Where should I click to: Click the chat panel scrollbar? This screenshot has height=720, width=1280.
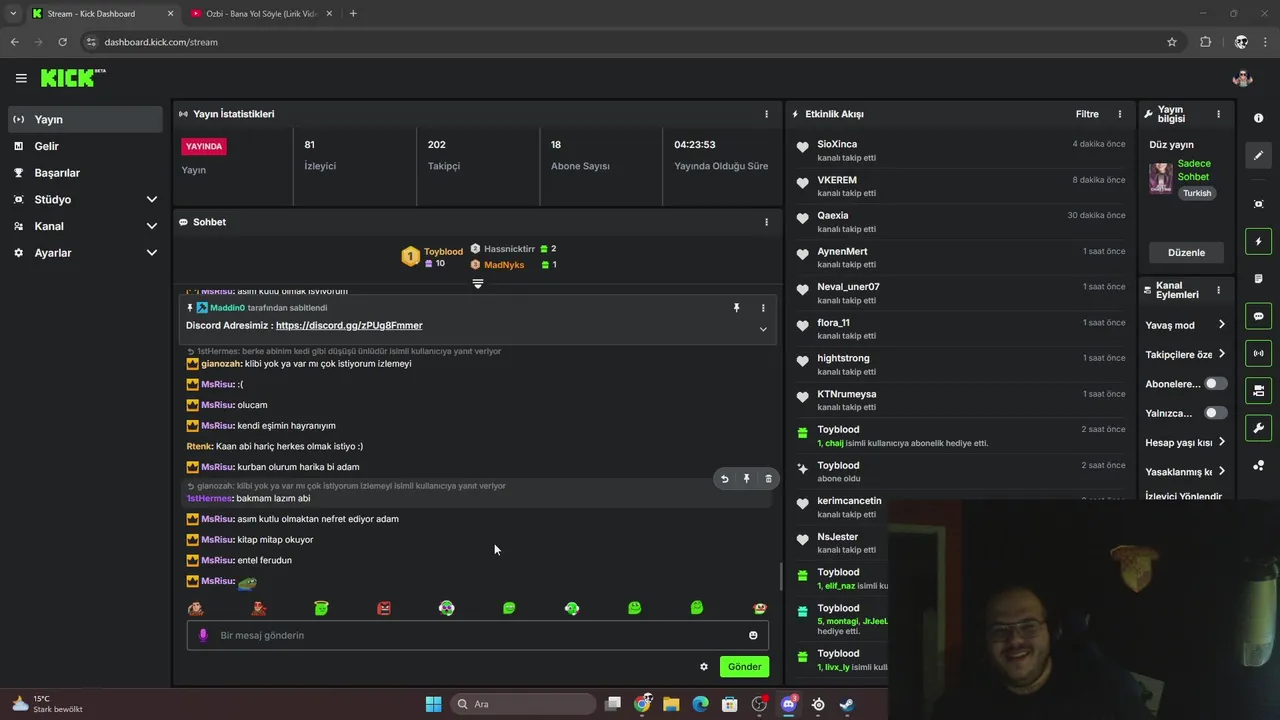point(780,576)
